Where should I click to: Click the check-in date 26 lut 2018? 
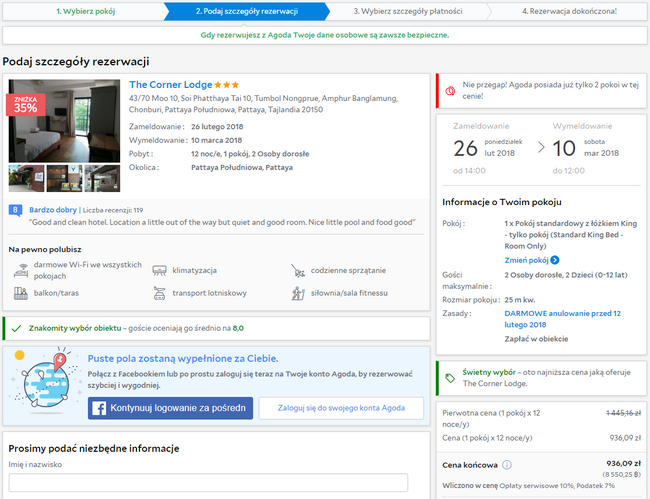488,148
